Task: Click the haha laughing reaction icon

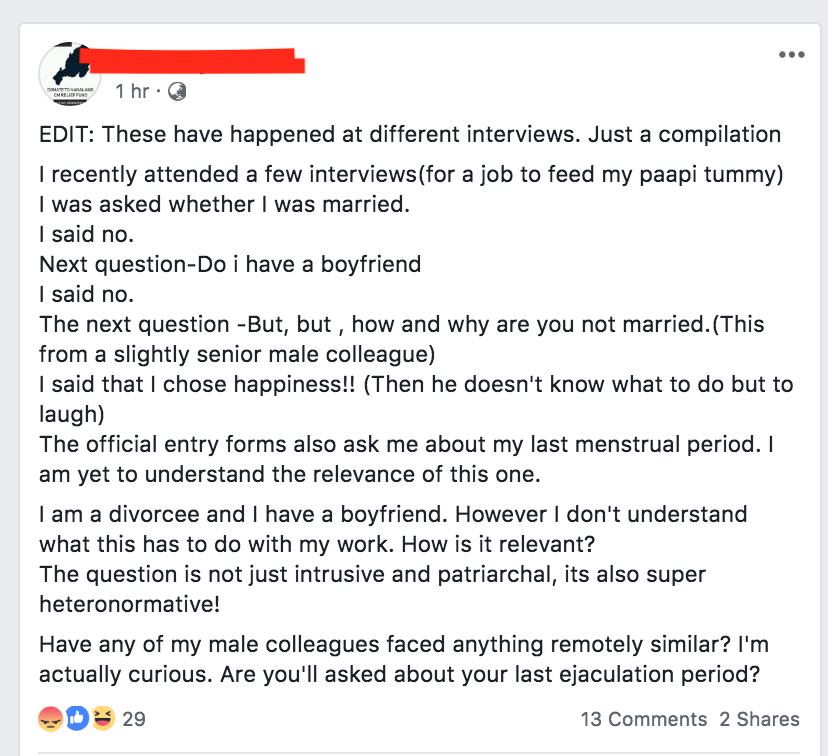Action: 102,718
